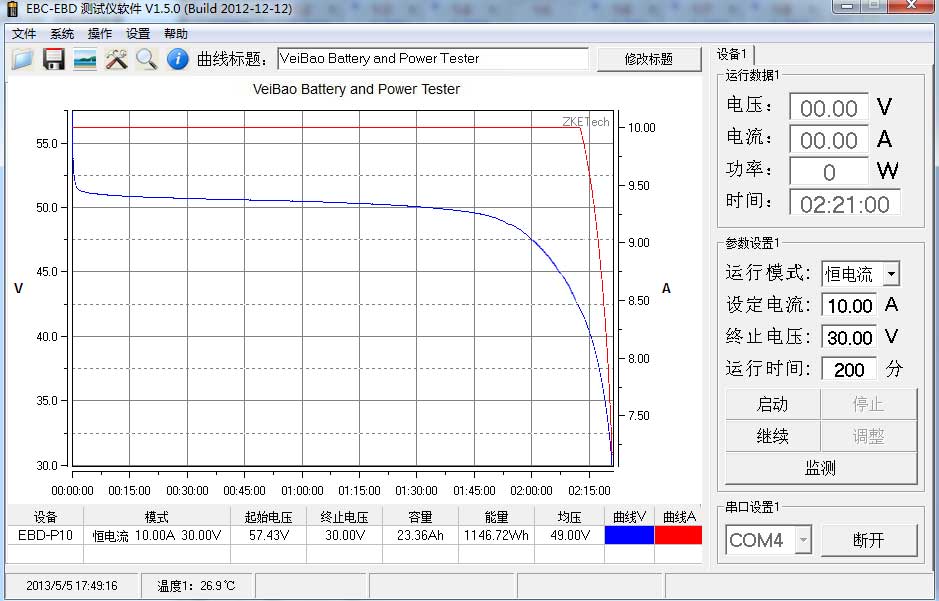Image resolution: width=939 pixels, height=601 pixels.
Task: Click the blue 曲线V color swatch
Action: click(x=629, y=535)
